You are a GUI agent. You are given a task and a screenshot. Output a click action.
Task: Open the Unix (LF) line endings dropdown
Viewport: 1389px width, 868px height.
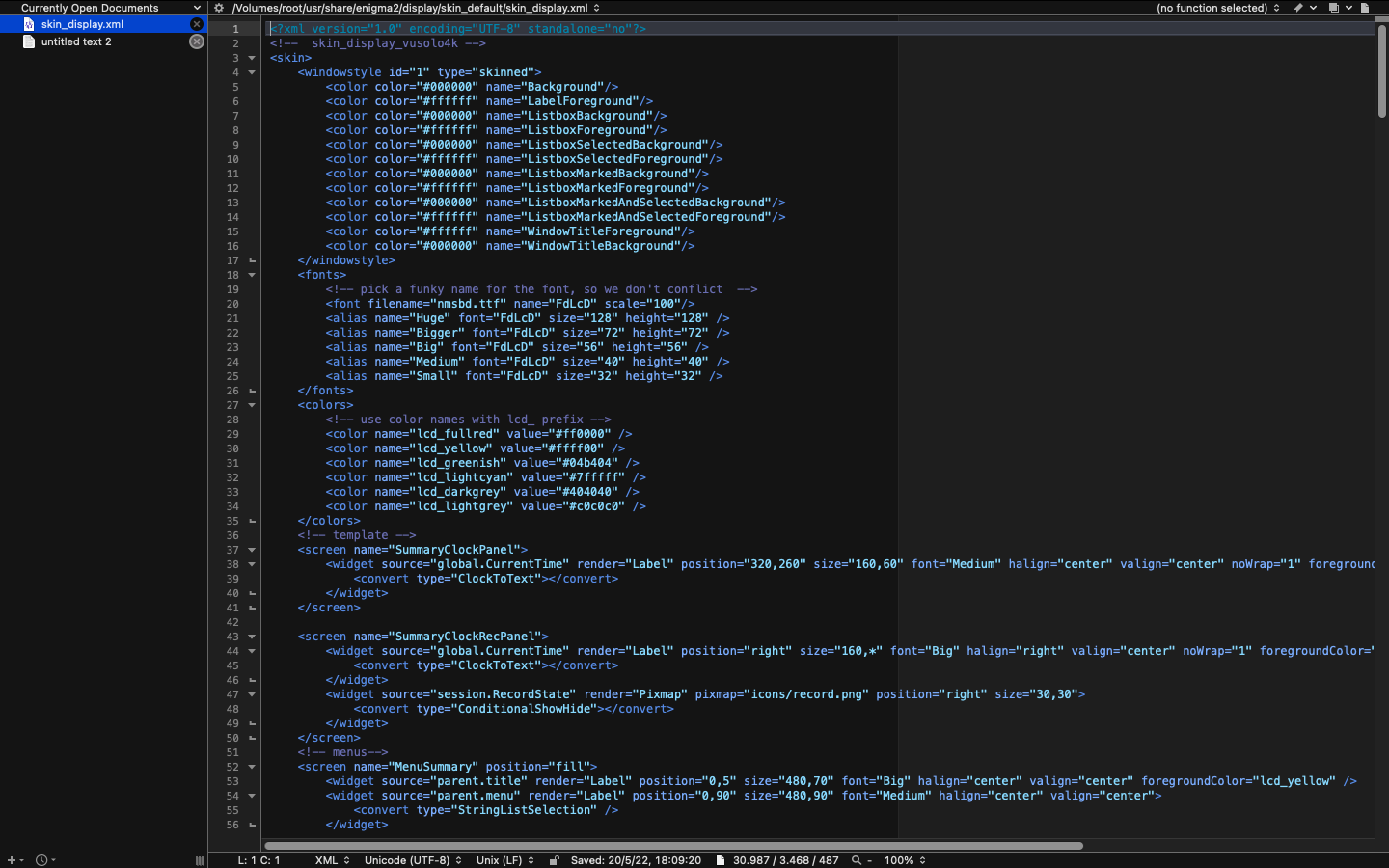click(504, 860)
